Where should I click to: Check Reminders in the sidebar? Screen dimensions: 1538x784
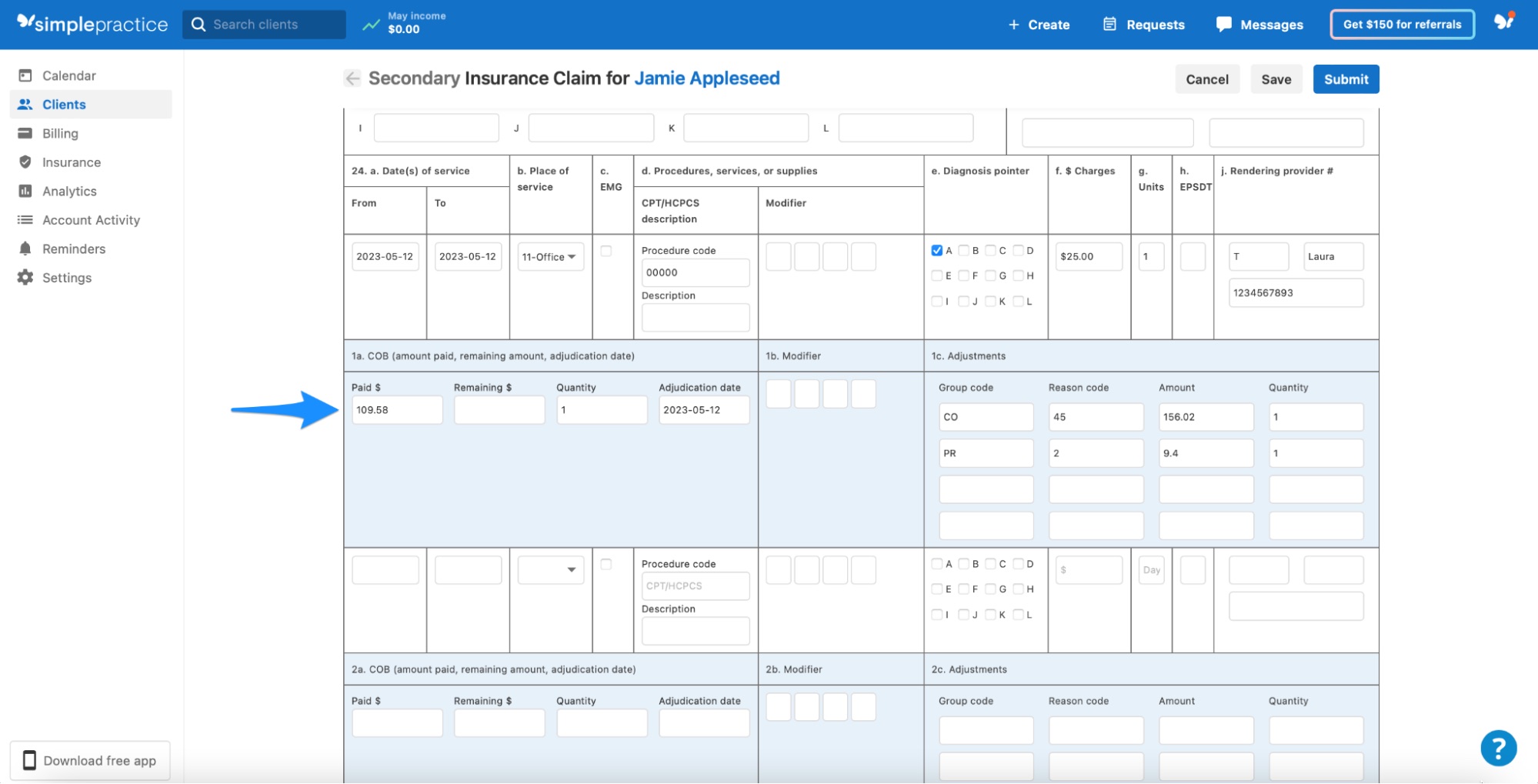(x=74, y=248)
